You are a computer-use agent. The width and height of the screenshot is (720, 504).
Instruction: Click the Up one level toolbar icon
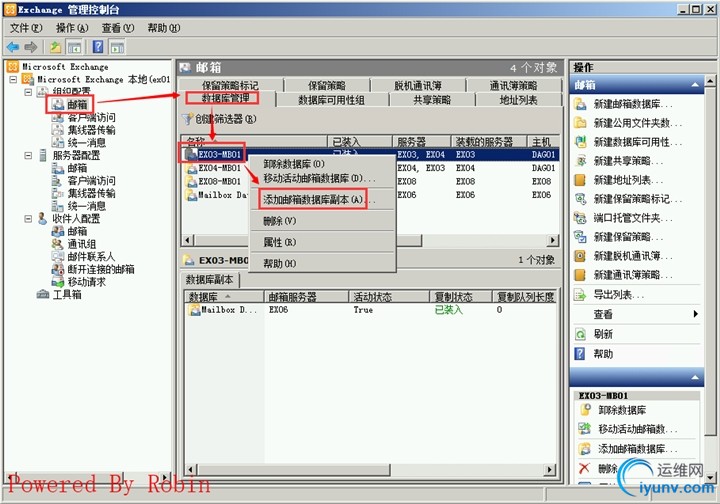click(56, 47)
